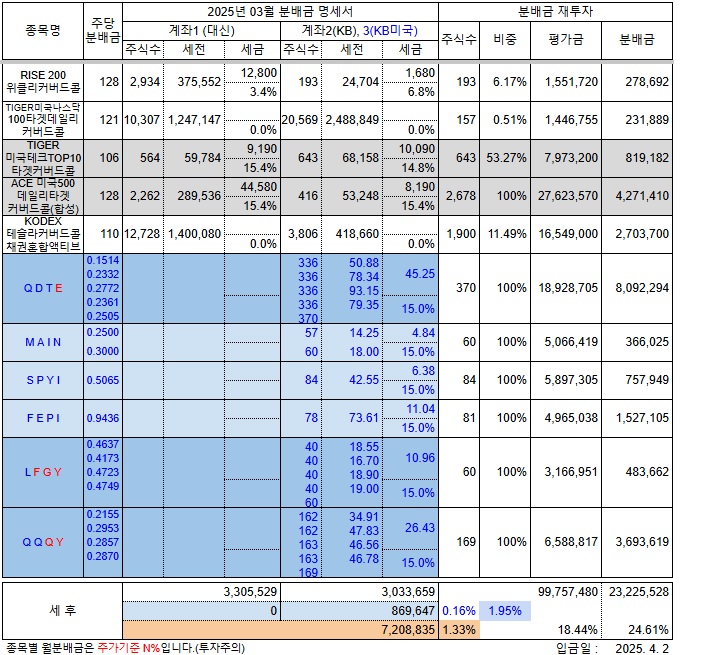
Task: Select the ACE 미국500 데일리타겟 커버드콜(합성) cell
Action: (43, 196)
